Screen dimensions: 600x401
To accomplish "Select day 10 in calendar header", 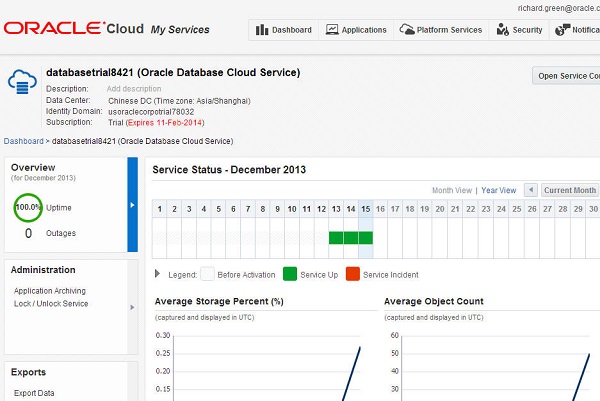I will pos(292,209).
